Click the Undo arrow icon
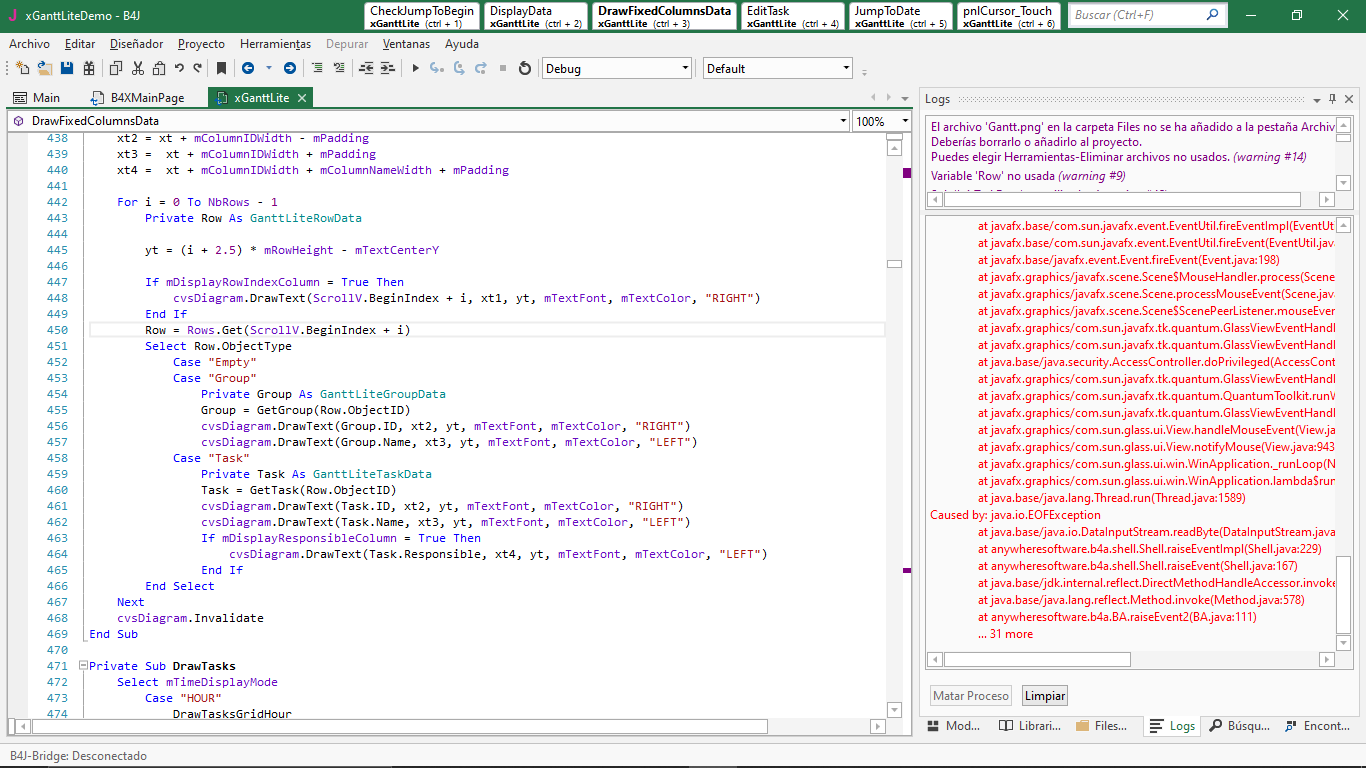This screenshot has height=768, width=1366. click(x=179, y=68)
